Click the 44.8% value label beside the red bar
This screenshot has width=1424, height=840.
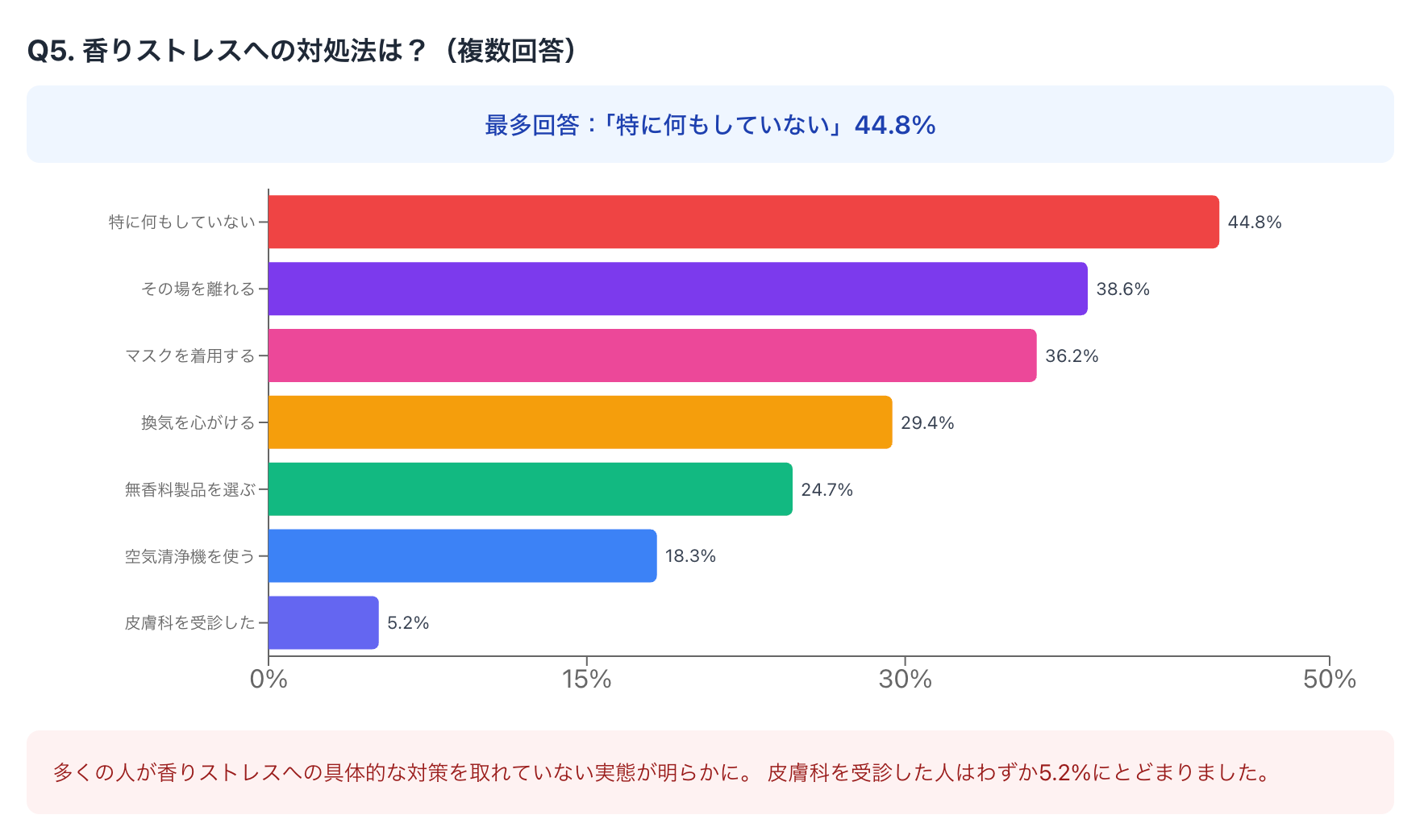pos(1254,222)
